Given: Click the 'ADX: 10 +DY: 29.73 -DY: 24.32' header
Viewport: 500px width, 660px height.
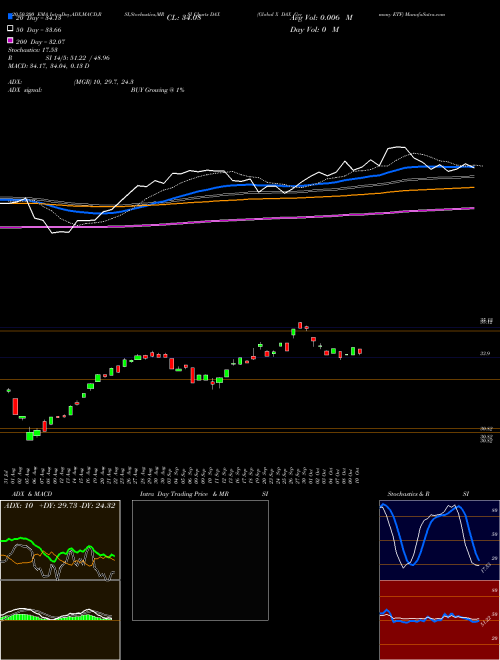Looking at the screenshot, I should (59, 506).
